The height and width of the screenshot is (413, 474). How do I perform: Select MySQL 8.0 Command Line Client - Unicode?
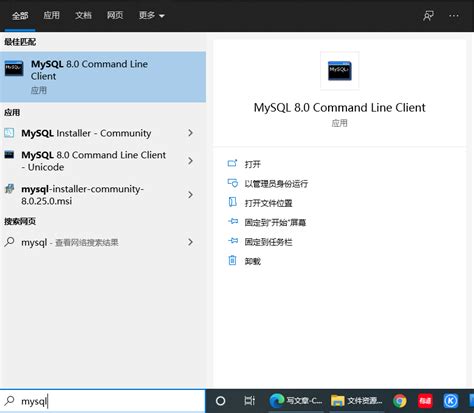tap(103, 161)
